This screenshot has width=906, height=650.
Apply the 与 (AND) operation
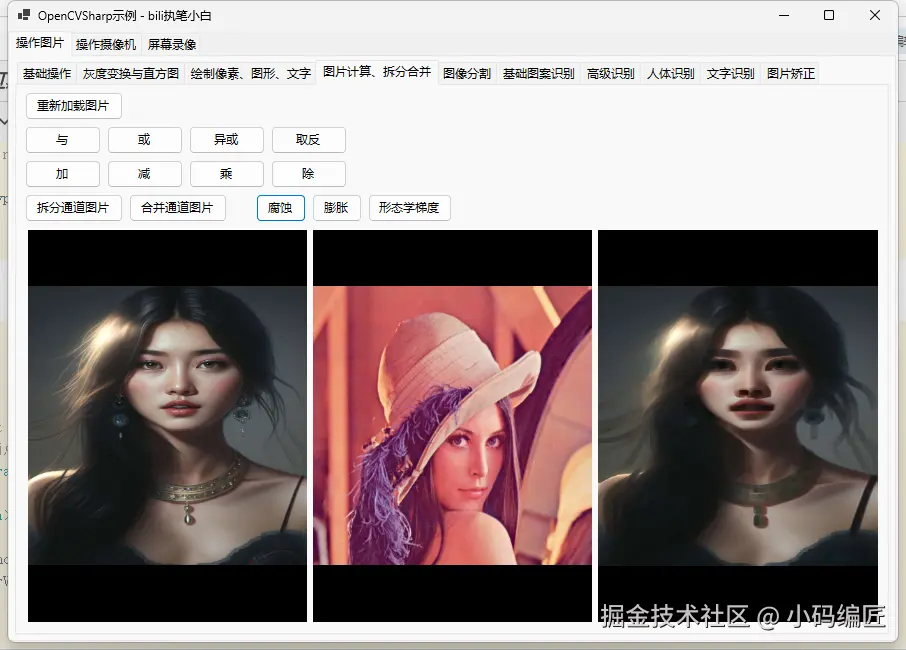click(62, 140)
